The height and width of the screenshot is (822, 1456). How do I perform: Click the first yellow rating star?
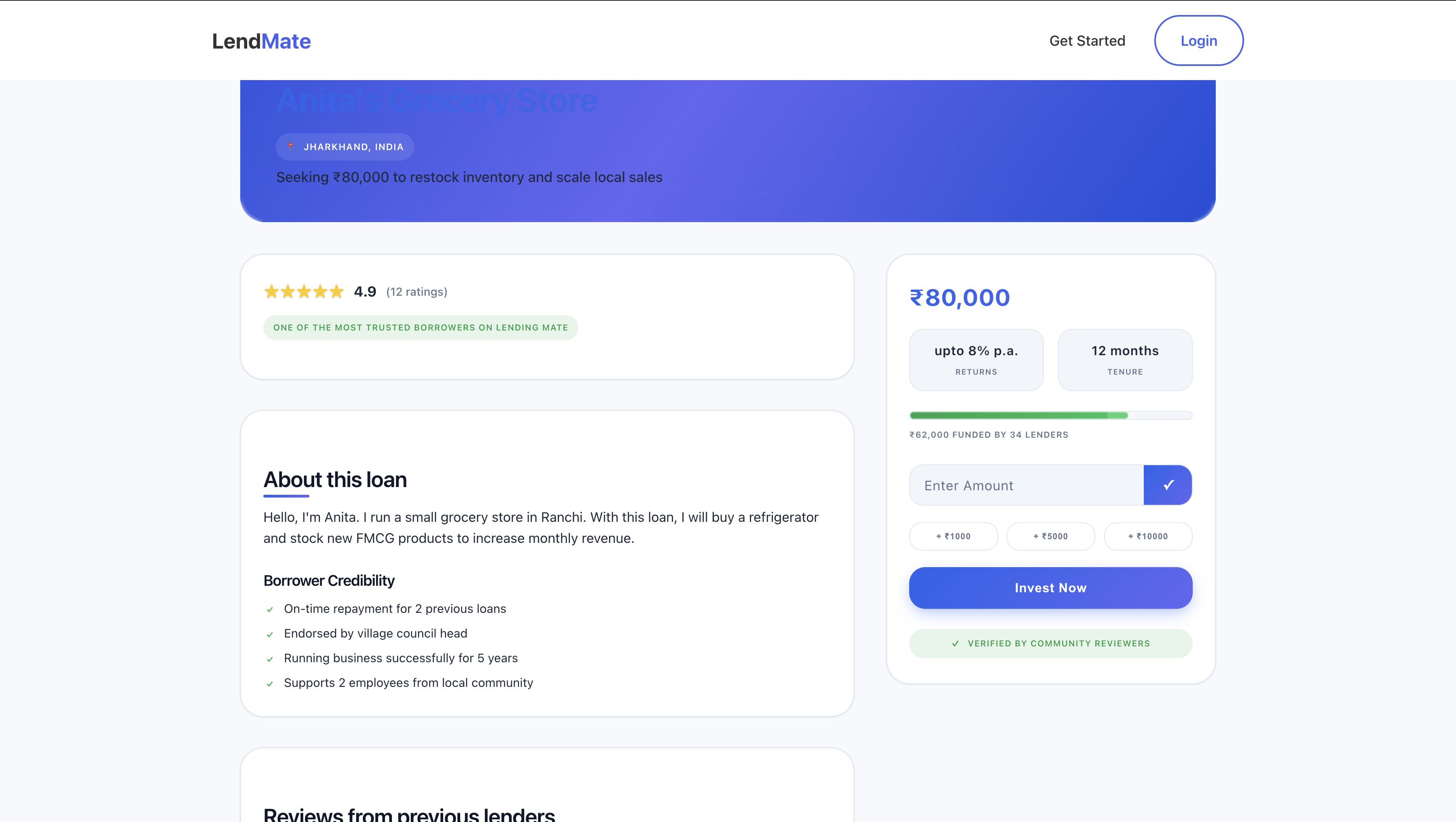[x=271, y=291]
